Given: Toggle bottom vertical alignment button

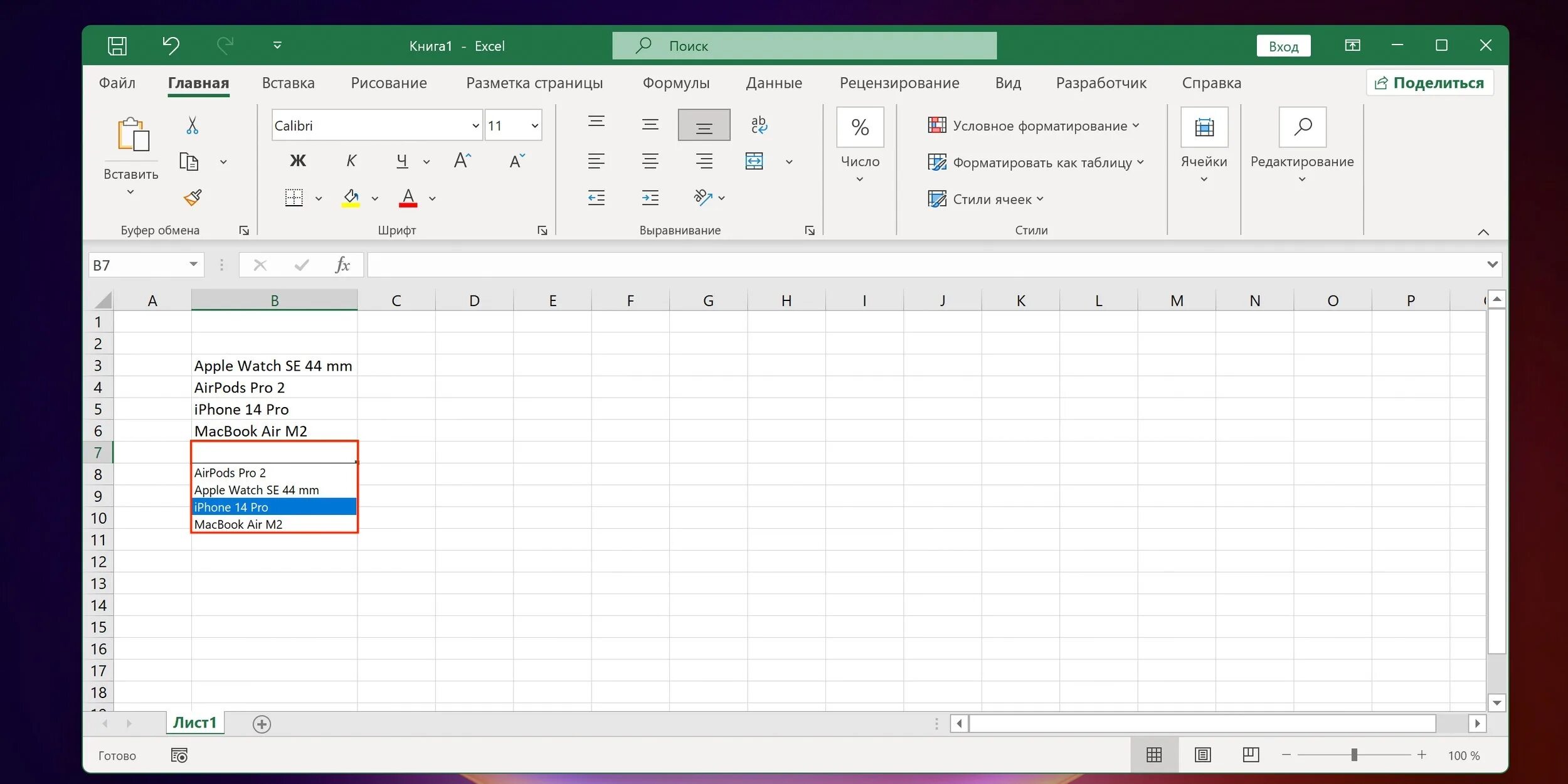Looking at the screenshot, I should (704, 125).
